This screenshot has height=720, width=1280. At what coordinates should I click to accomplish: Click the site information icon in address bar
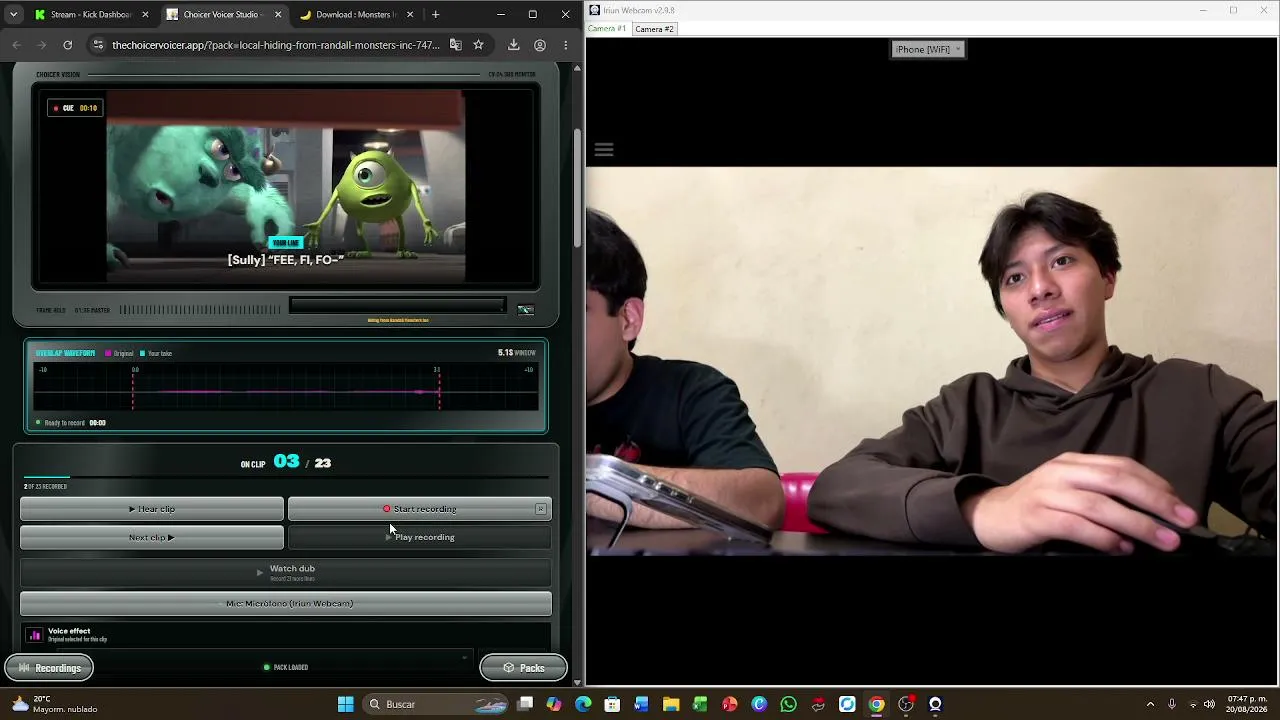click(x=97, y=45)
